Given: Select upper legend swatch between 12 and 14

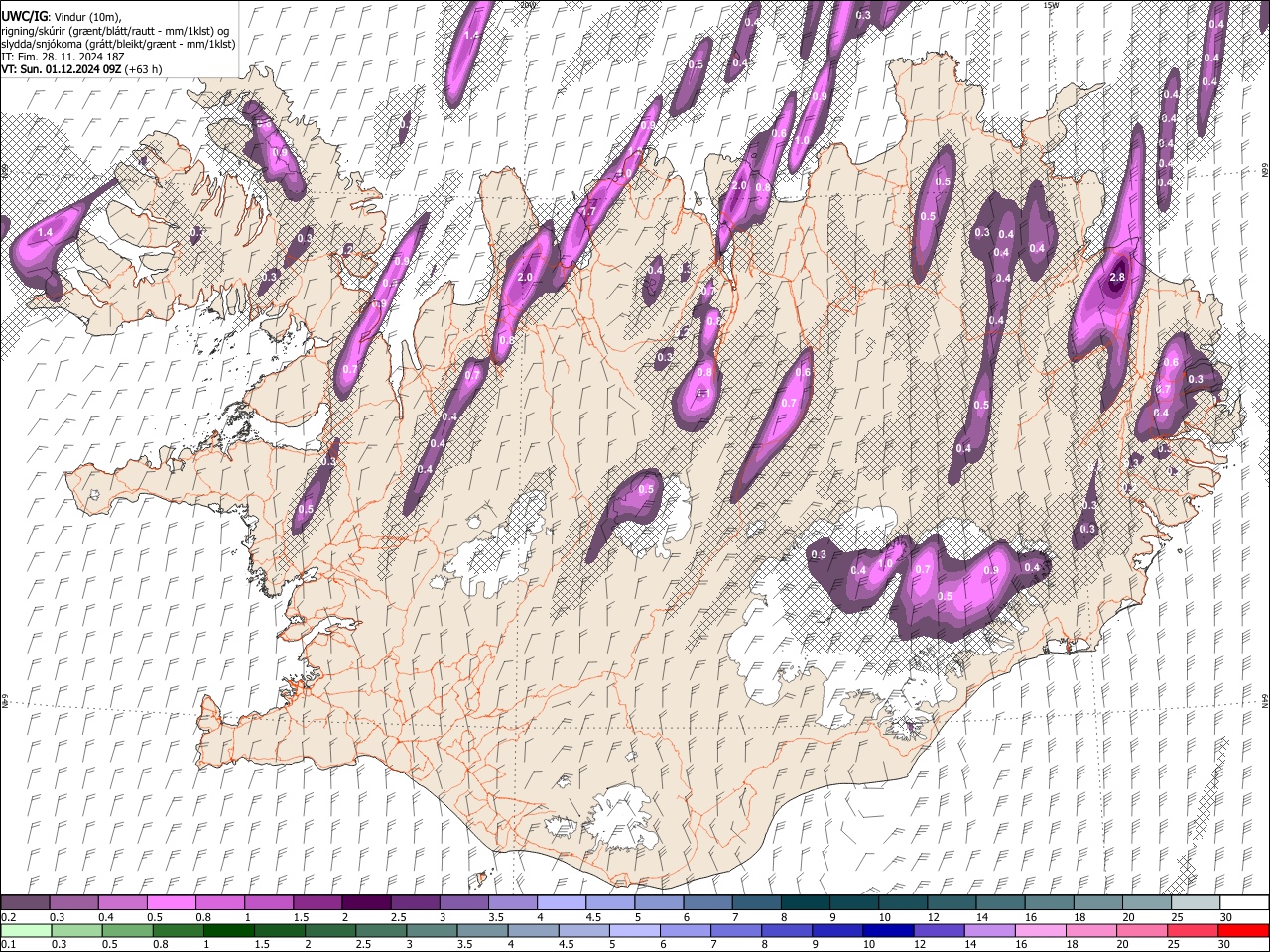Looking at the screenshot, I should 951,902.
